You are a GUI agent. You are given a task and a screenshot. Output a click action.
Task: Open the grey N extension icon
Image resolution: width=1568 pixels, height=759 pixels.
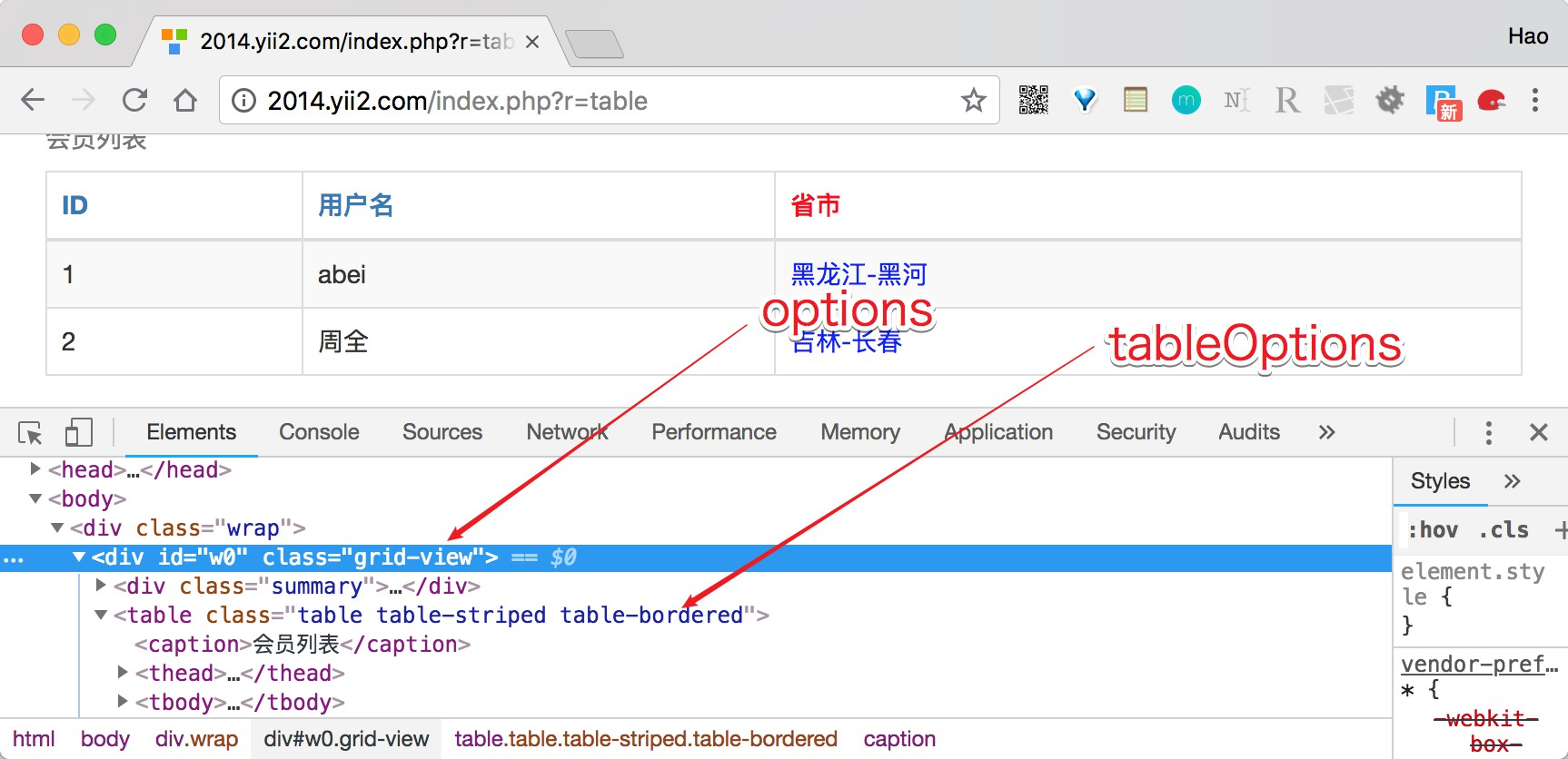point(1236,100)
